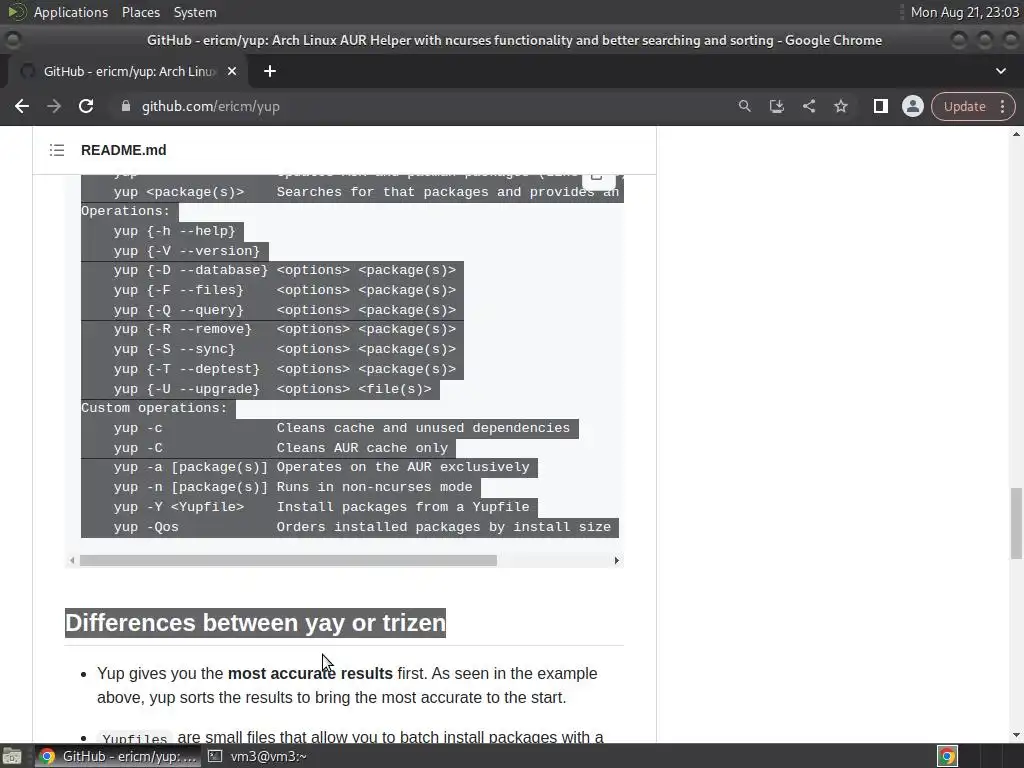The image size is (1024, 768).
Task: Click the code block horizontal scrollbar
Action: point(288,560)
